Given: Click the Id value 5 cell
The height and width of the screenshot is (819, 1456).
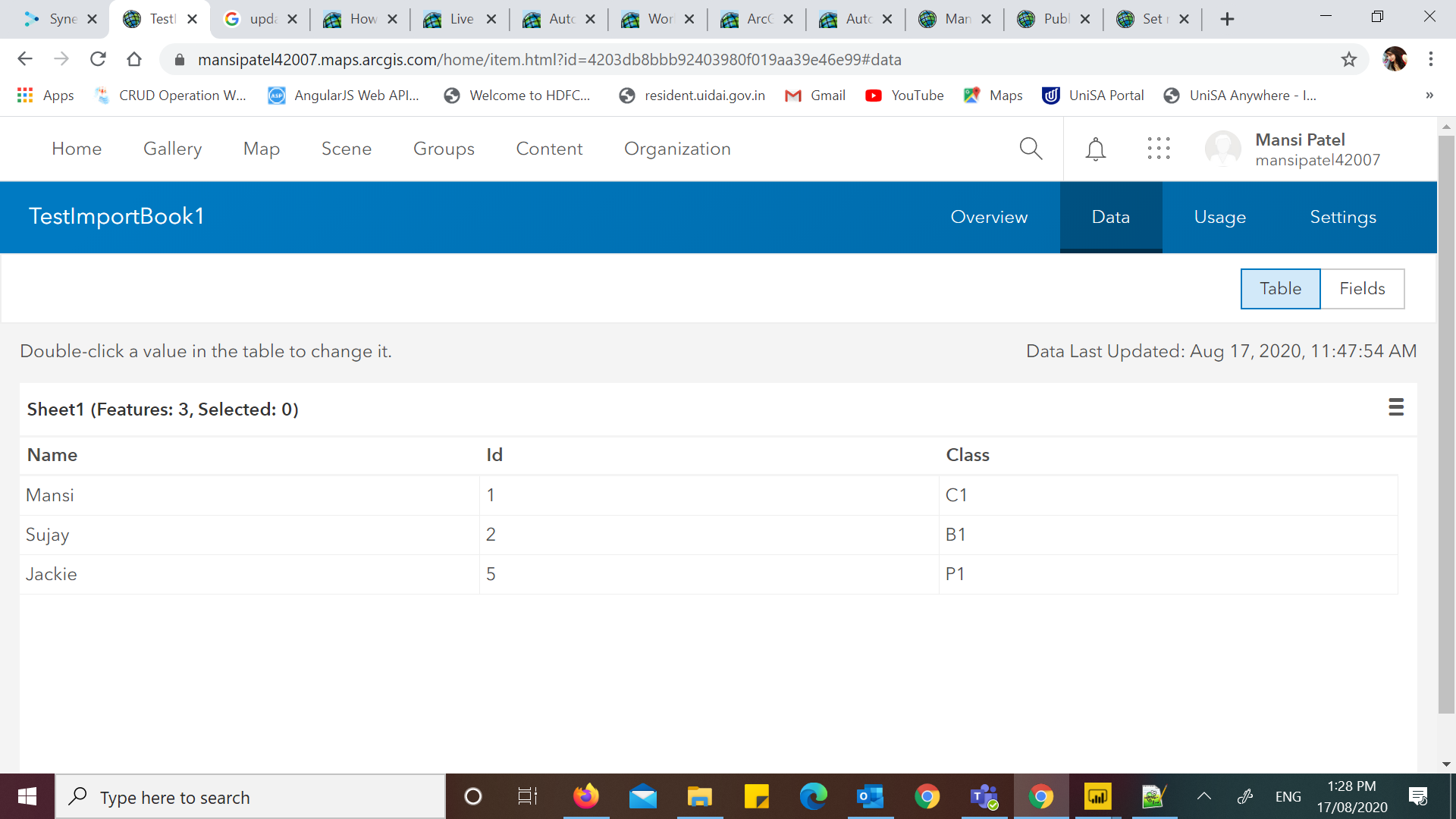Looking at the screenshot, I should 709,574.
